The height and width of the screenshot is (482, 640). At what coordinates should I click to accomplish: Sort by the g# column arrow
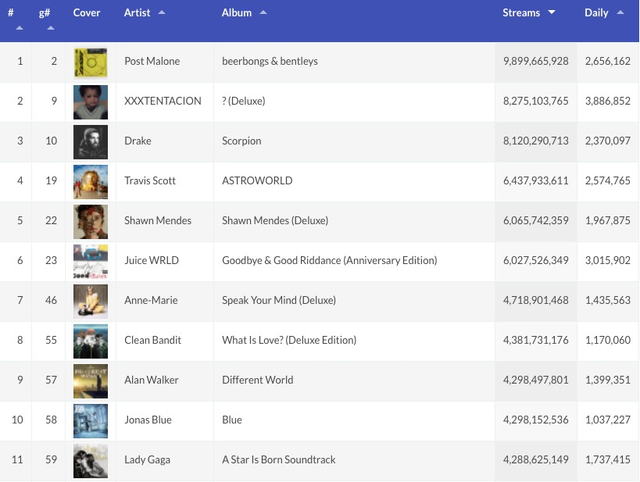click(x=51, y=28)
